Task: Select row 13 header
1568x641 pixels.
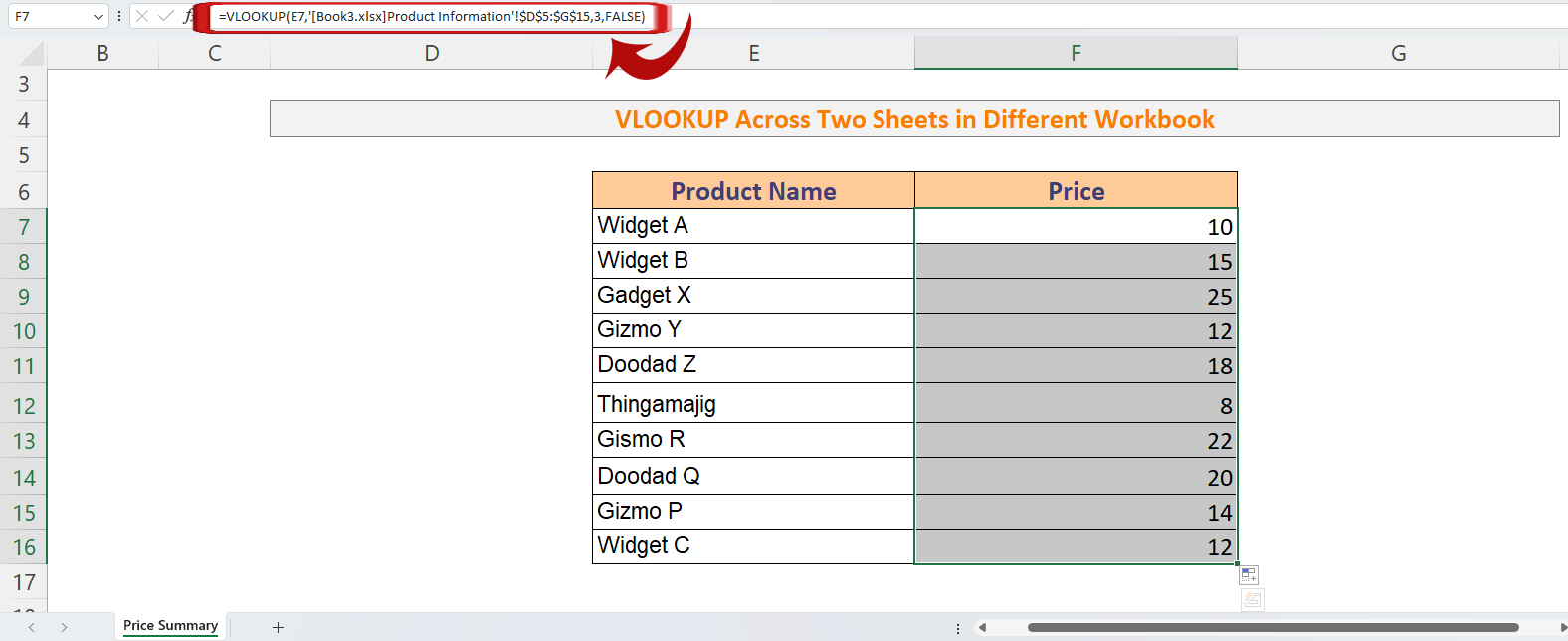Action: (24, 441)
